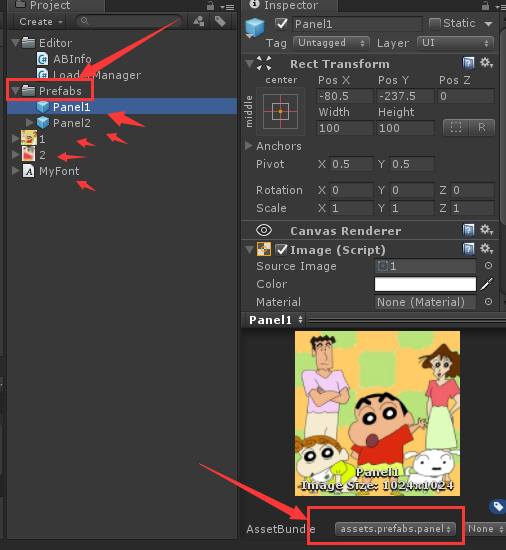Select texture 1 thumbnail icon
Viewport: 506px width, 550px height.
pos(29,138)
